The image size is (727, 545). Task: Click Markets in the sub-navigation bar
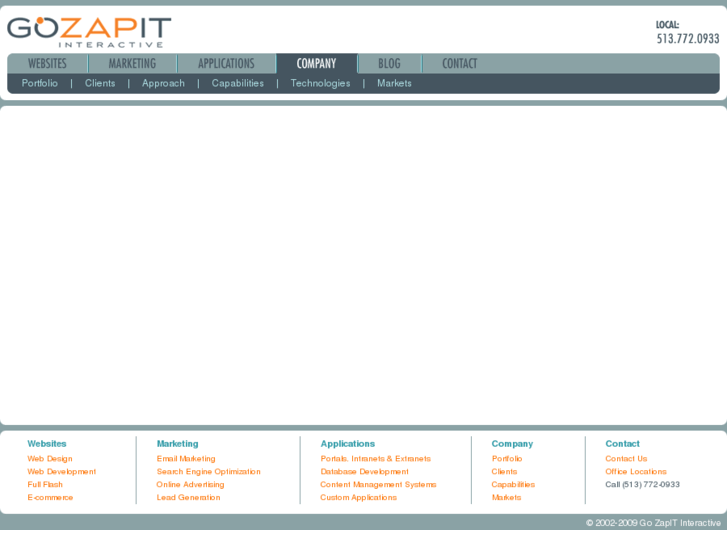(394, 84)
